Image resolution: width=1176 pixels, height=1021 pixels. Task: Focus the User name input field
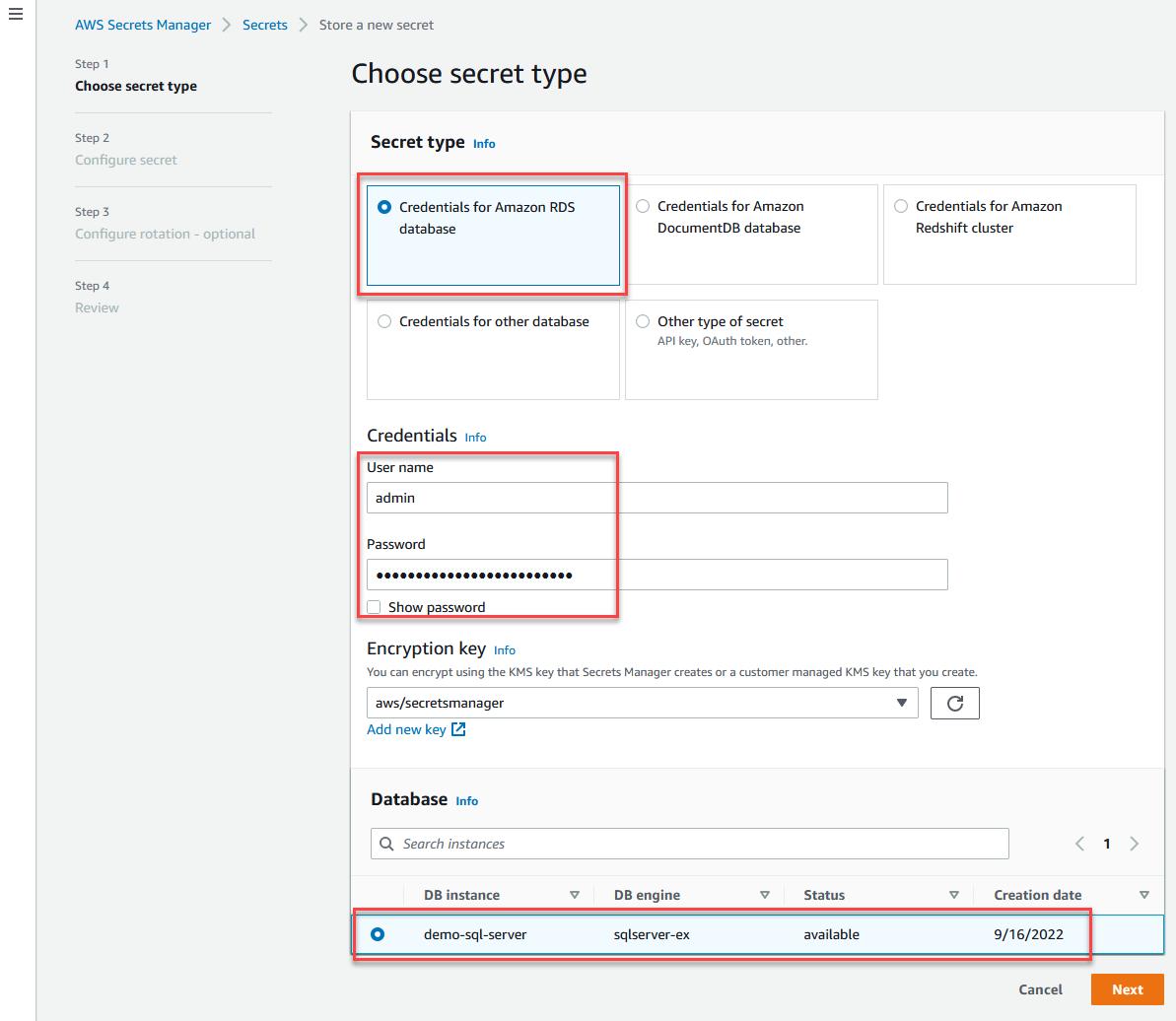[657, 498]
